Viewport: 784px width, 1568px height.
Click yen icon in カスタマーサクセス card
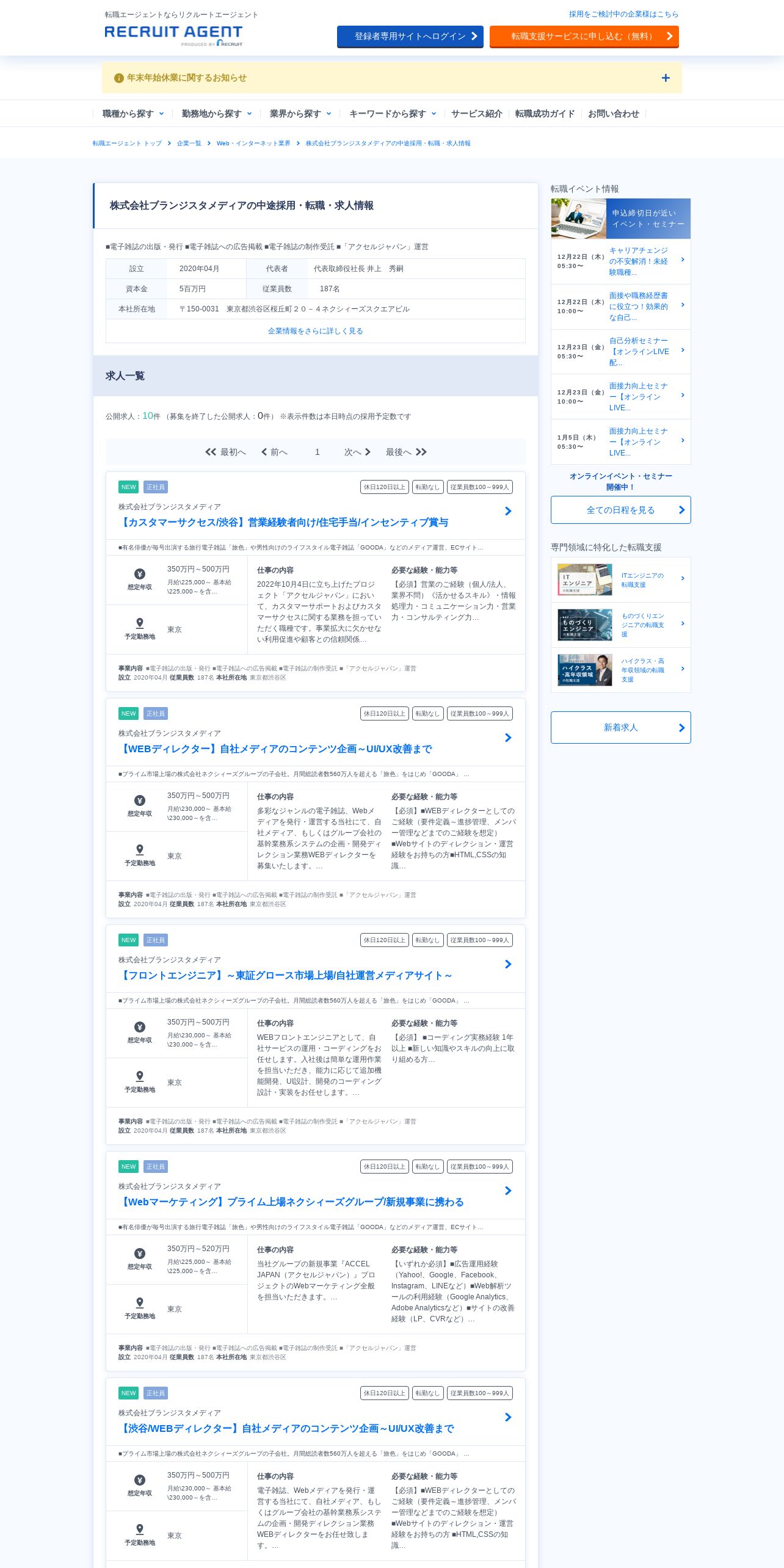[140, 574]
